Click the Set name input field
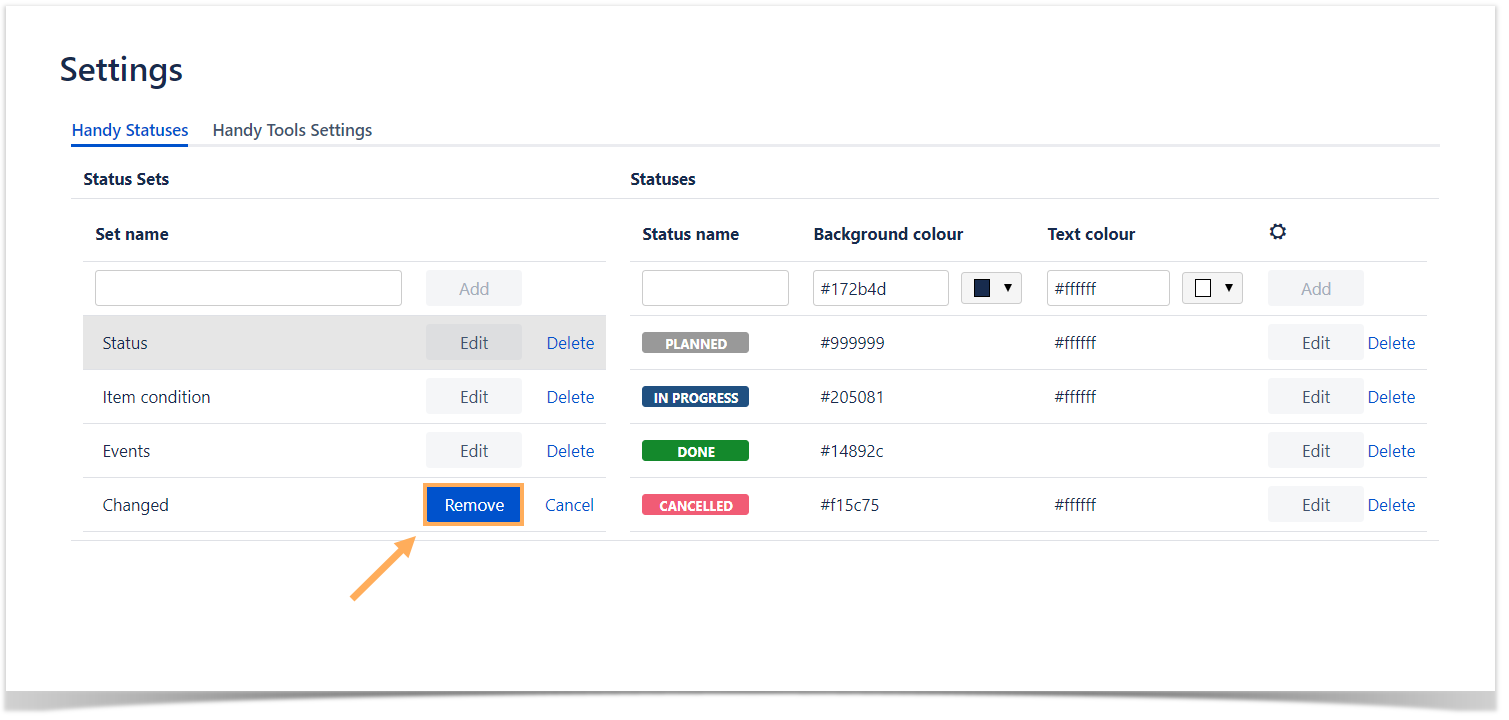1509x720 pixels. pos(248,288)
